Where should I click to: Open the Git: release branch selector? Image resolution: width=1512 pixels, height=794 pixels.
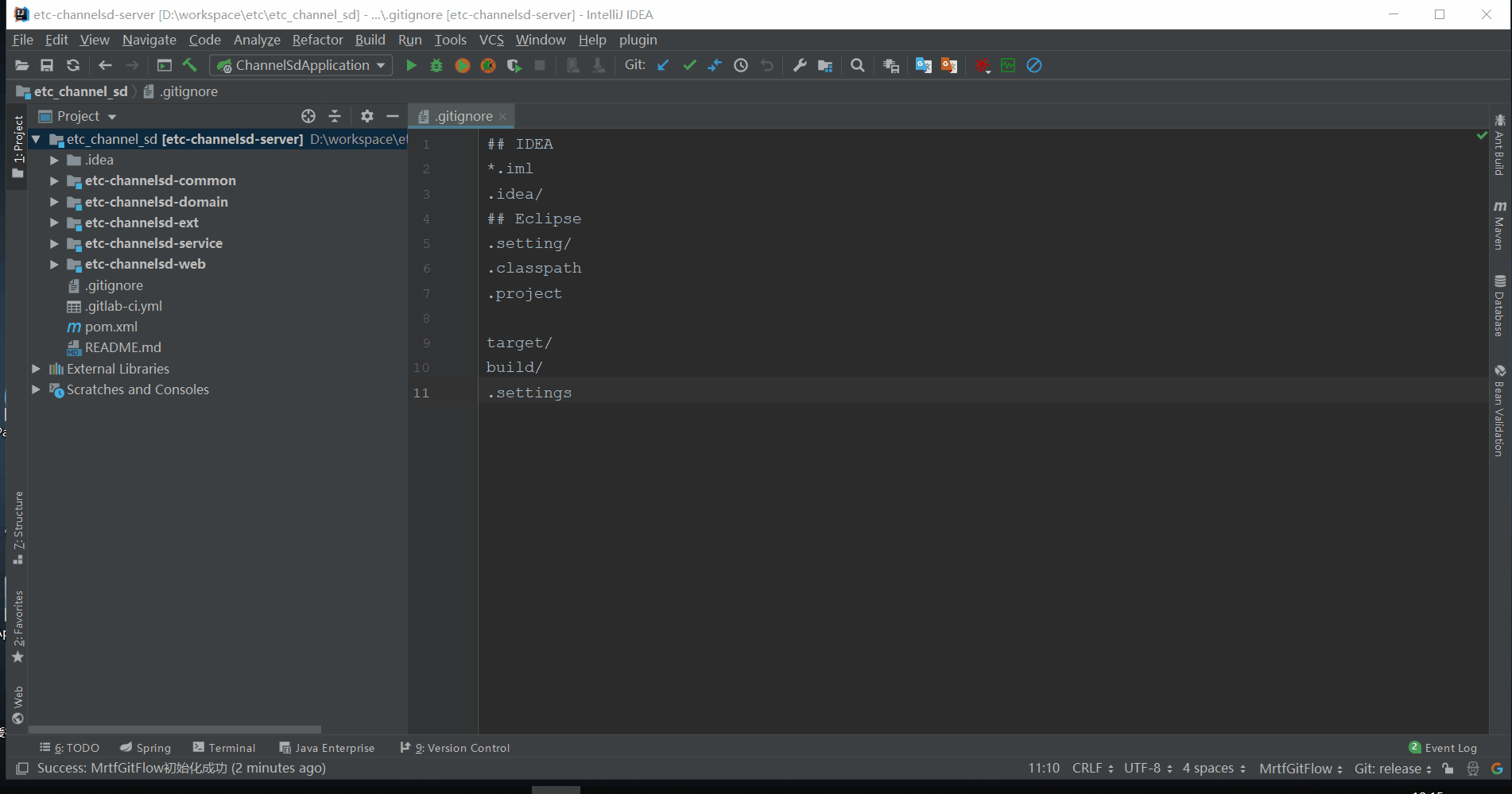(x=1393, y=769)
